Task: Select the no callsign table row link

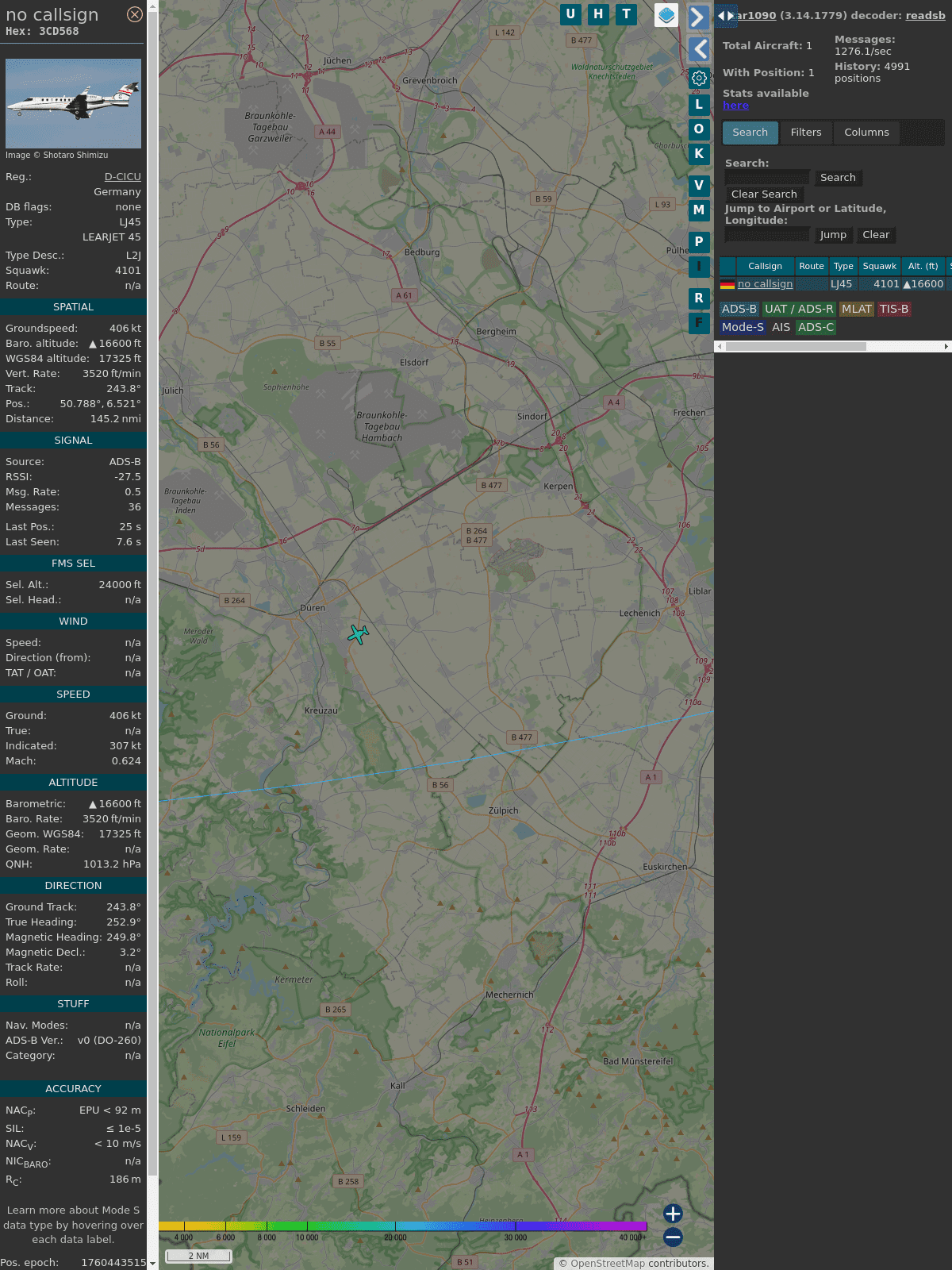Action: pyautogui.click(x=765, y=284)
